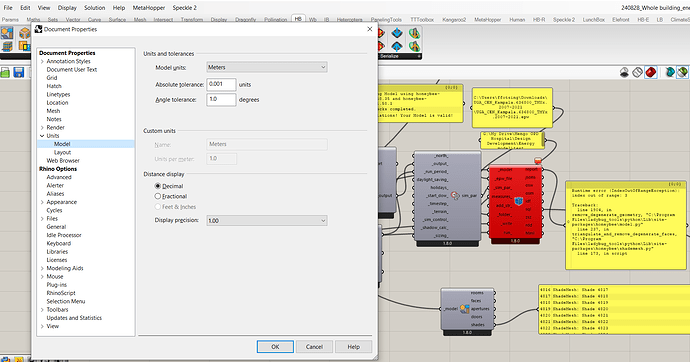Open the File menu
The width and height of the screenshot is (690, 362).
coord(8,7)
